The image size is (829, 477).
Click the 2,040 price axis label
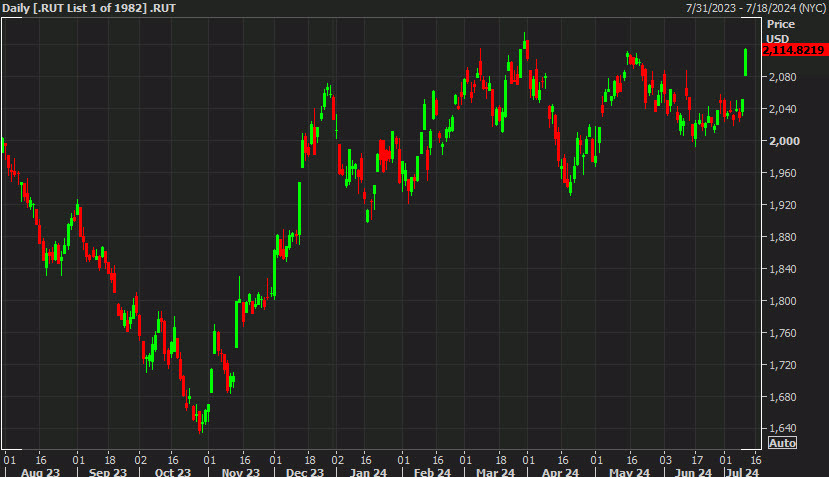click(782, 109)
